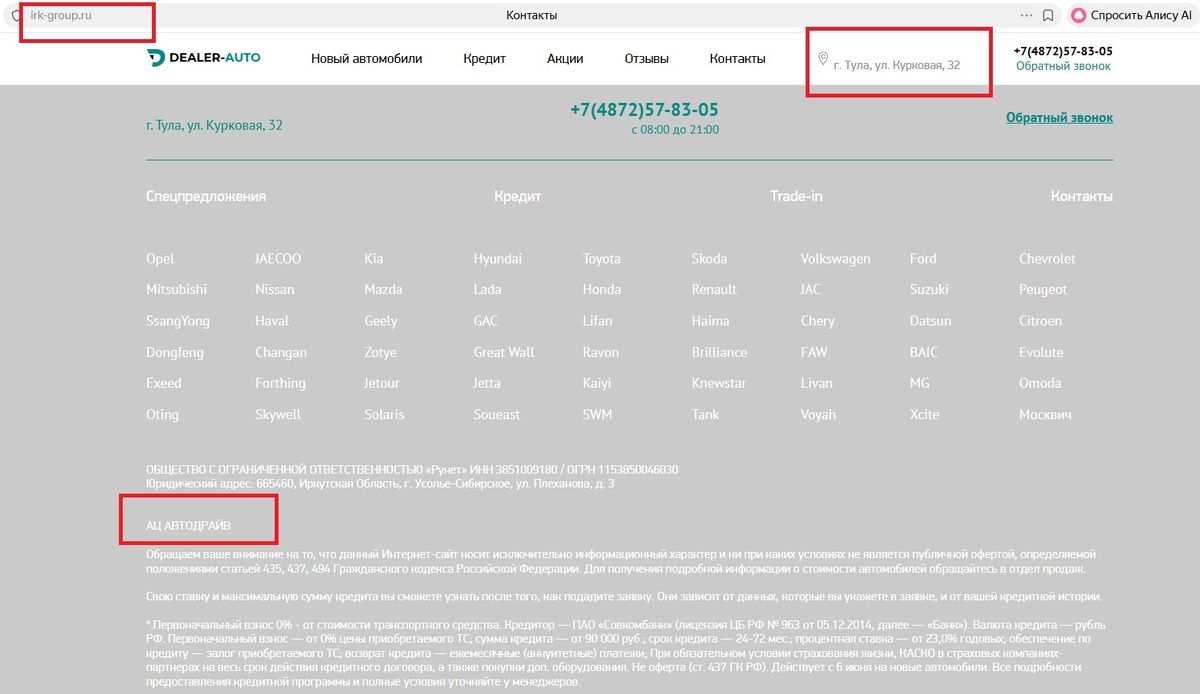Select GAC brand link
1200x694 pixels.
coord(485,321)
